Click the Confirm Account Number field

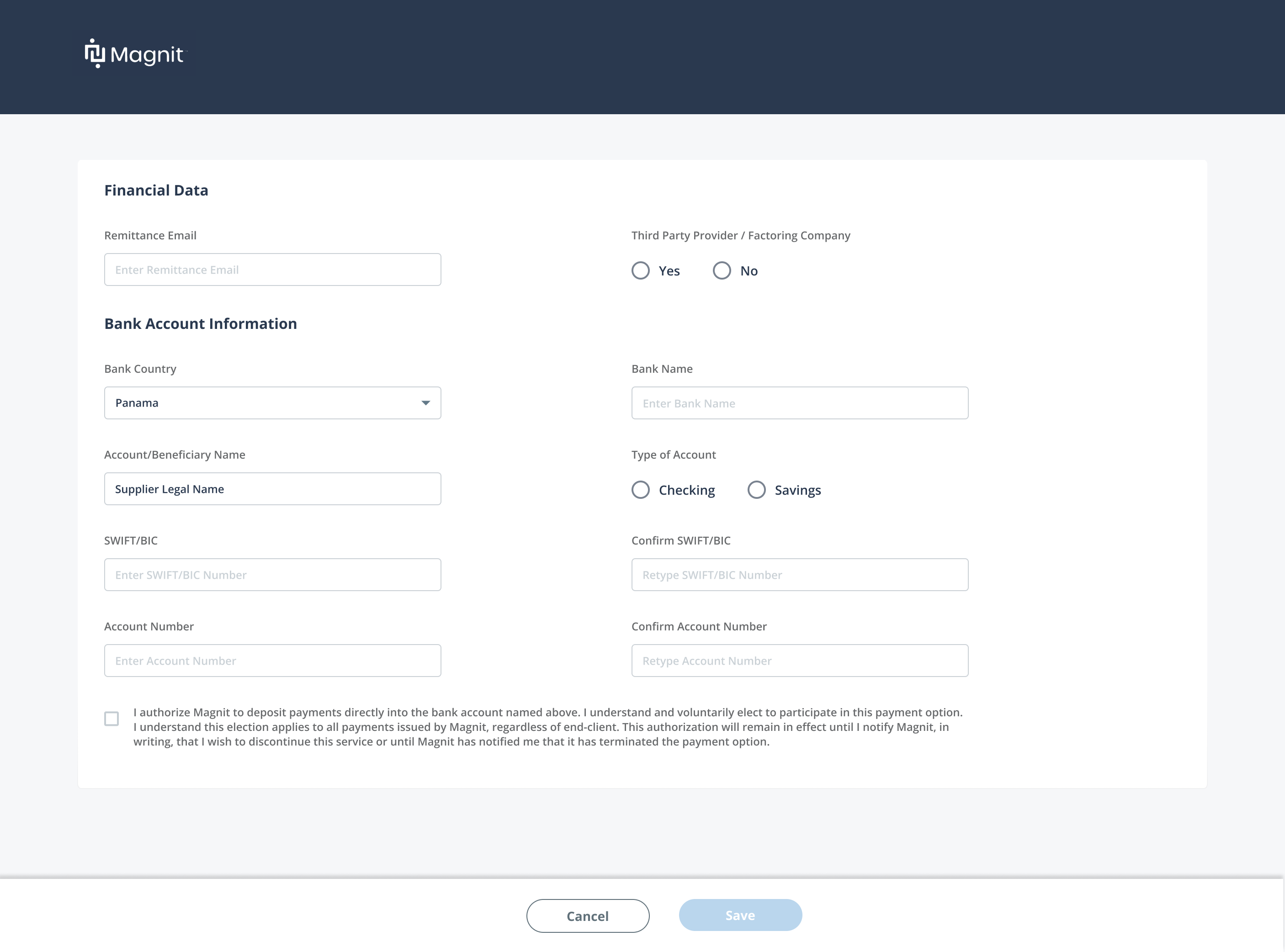pyautogui.click(x=800, y=661)
